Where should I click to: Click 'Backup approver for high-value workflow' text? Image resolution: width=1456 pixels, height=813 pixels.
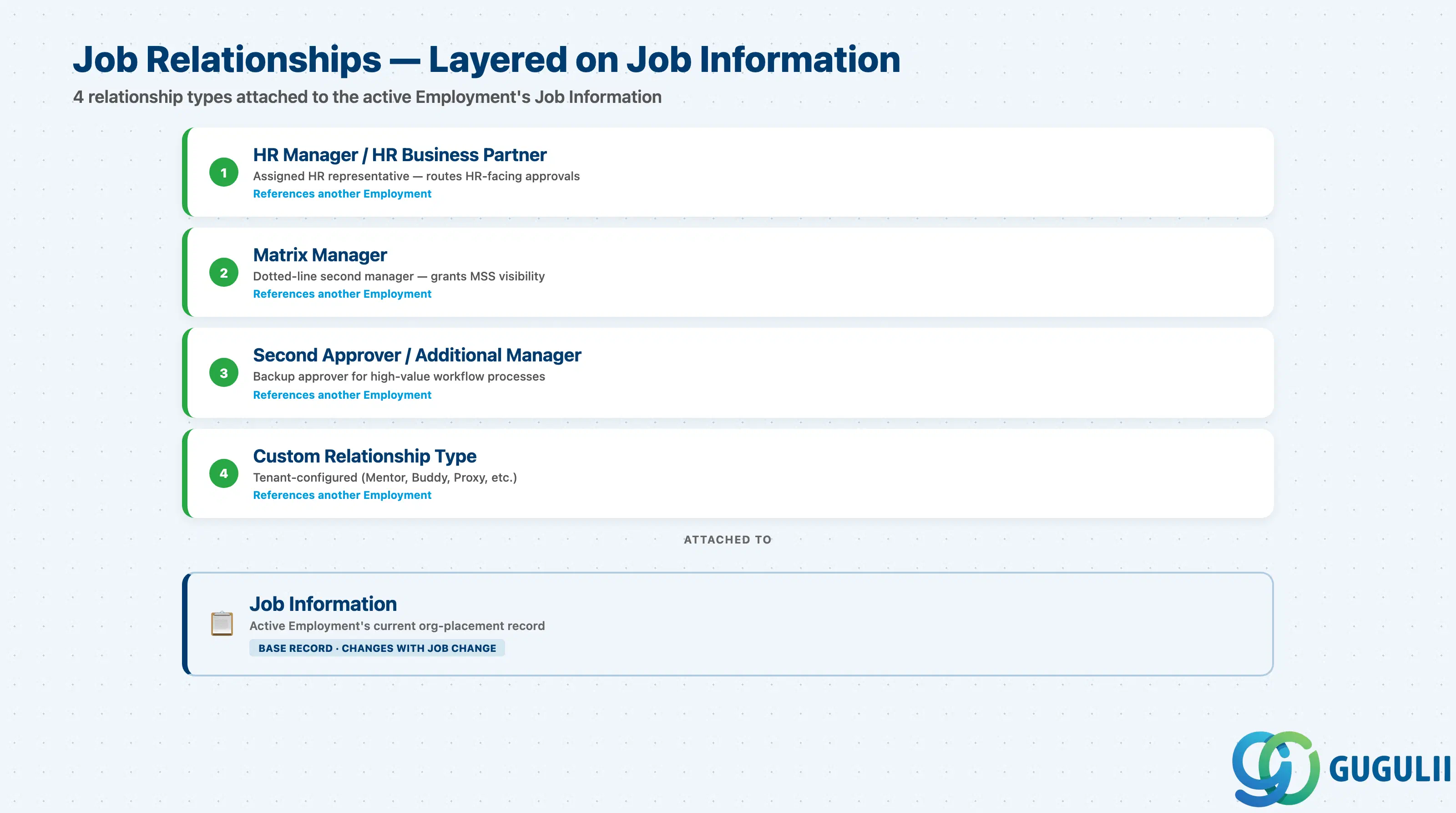pyautogui.click(x=399, y=376)
